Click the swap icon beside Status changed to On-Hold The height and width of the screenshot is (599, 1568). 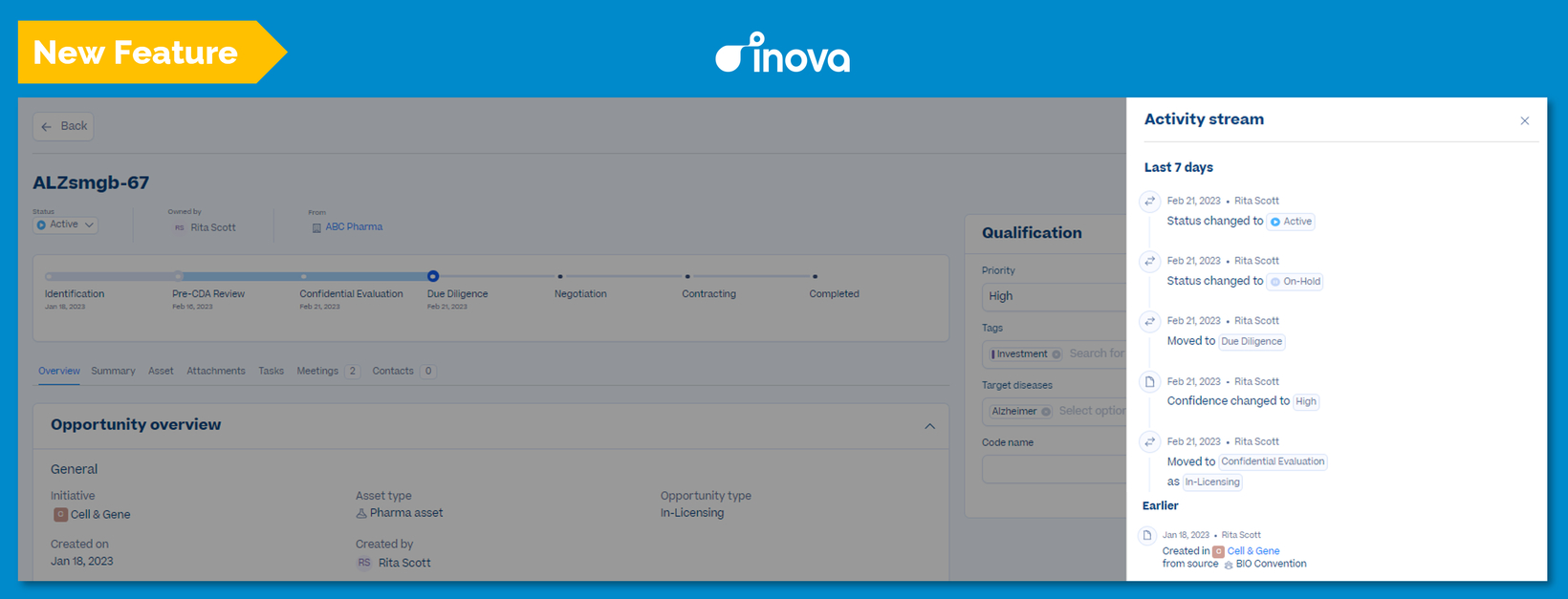pyautogui.click(x=1150, y=261)
